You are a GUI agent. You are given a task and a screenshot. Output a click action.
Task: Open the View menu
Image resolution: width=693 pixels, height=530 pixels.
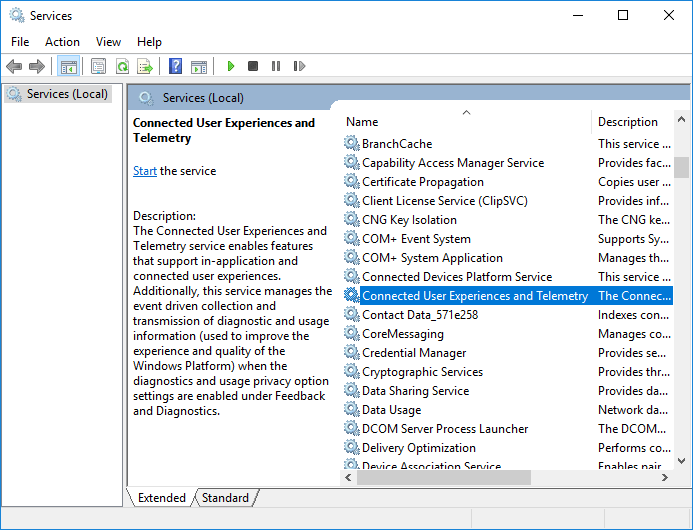pos(108,41)
